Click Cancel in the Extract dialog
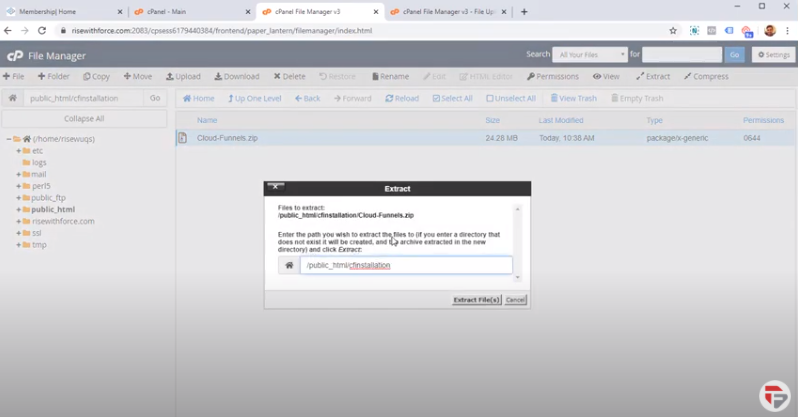 tap(515, 300)
